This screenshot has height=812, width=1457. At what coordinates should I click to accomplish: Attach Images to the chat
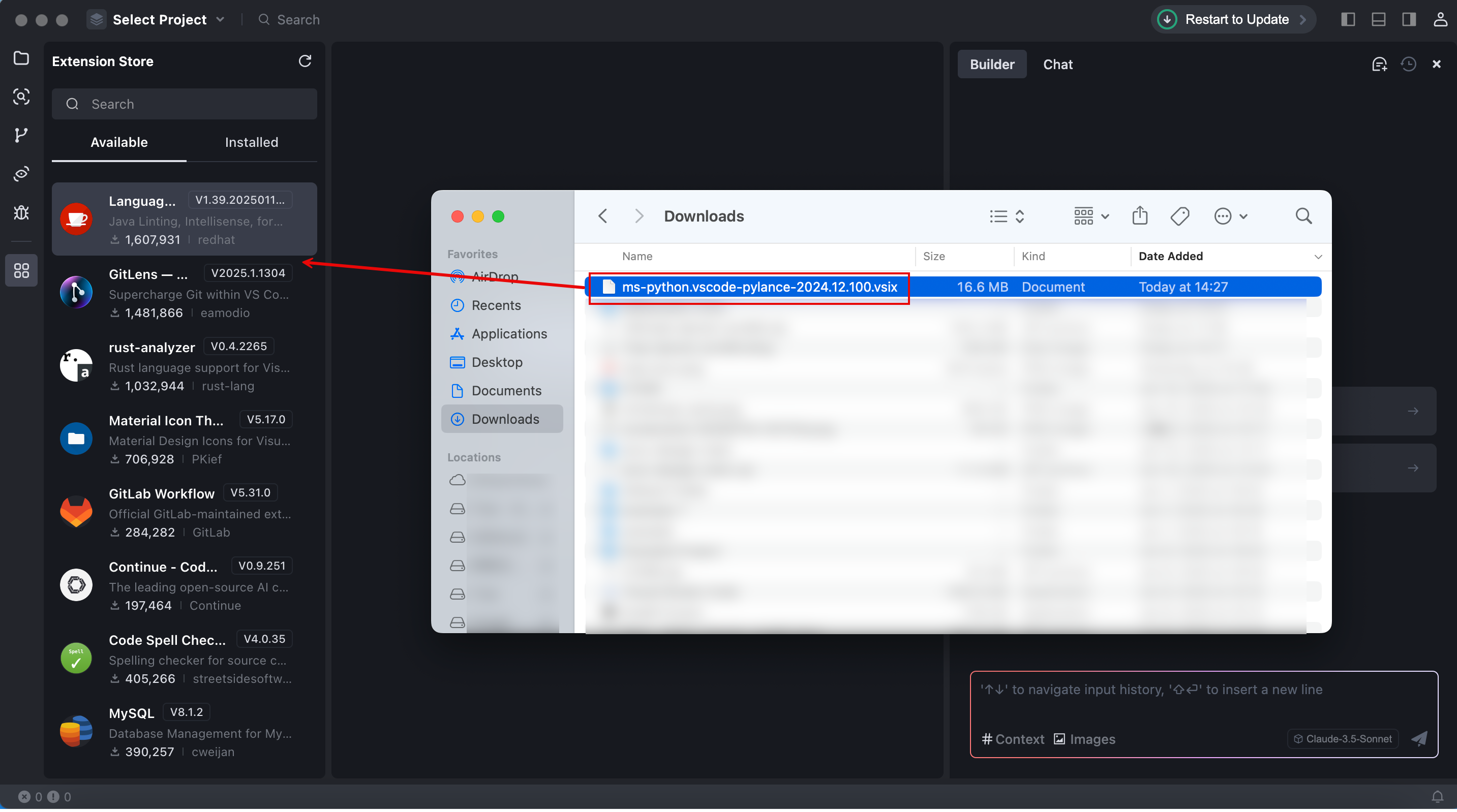1084,740
